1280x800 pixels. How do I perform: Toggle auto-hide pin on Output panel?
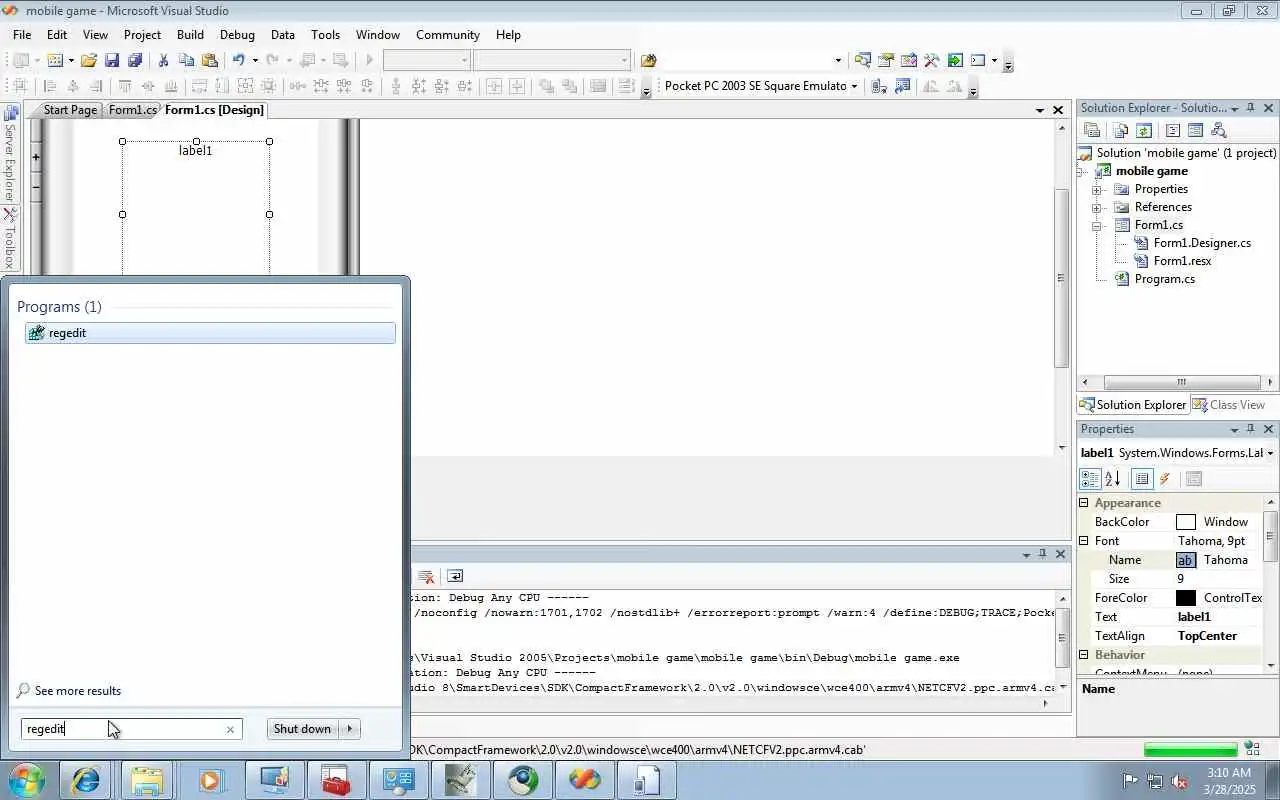[1042, 553]
